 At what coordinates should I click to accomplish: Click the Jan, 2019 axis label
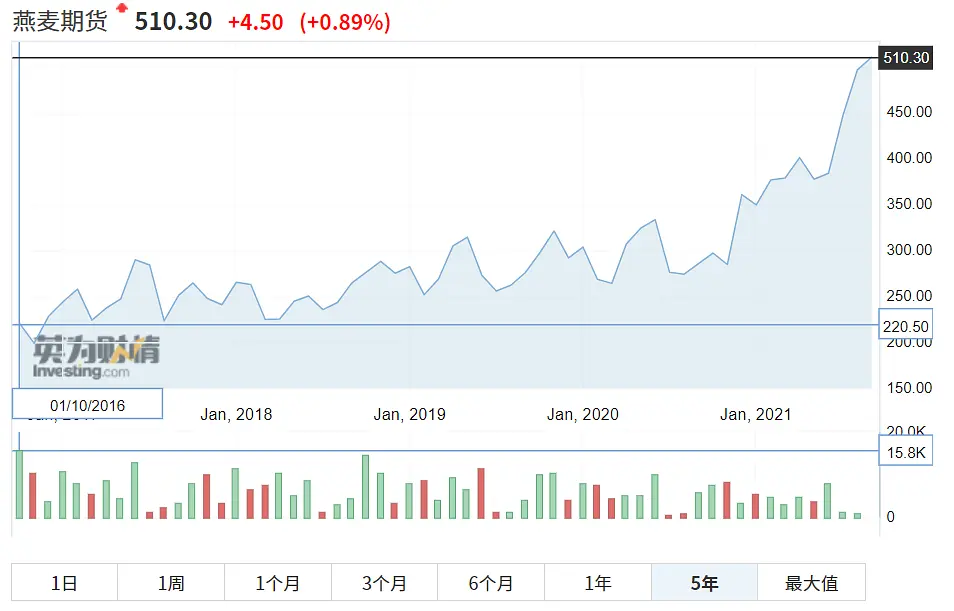[x=409, y=414]
